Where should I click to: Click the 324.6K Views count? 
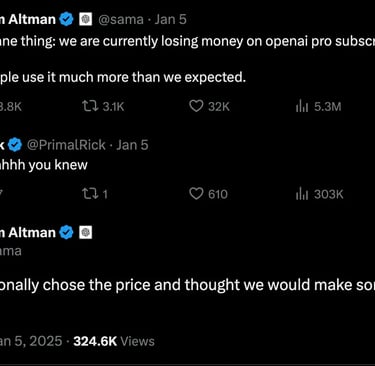[114, 341]
